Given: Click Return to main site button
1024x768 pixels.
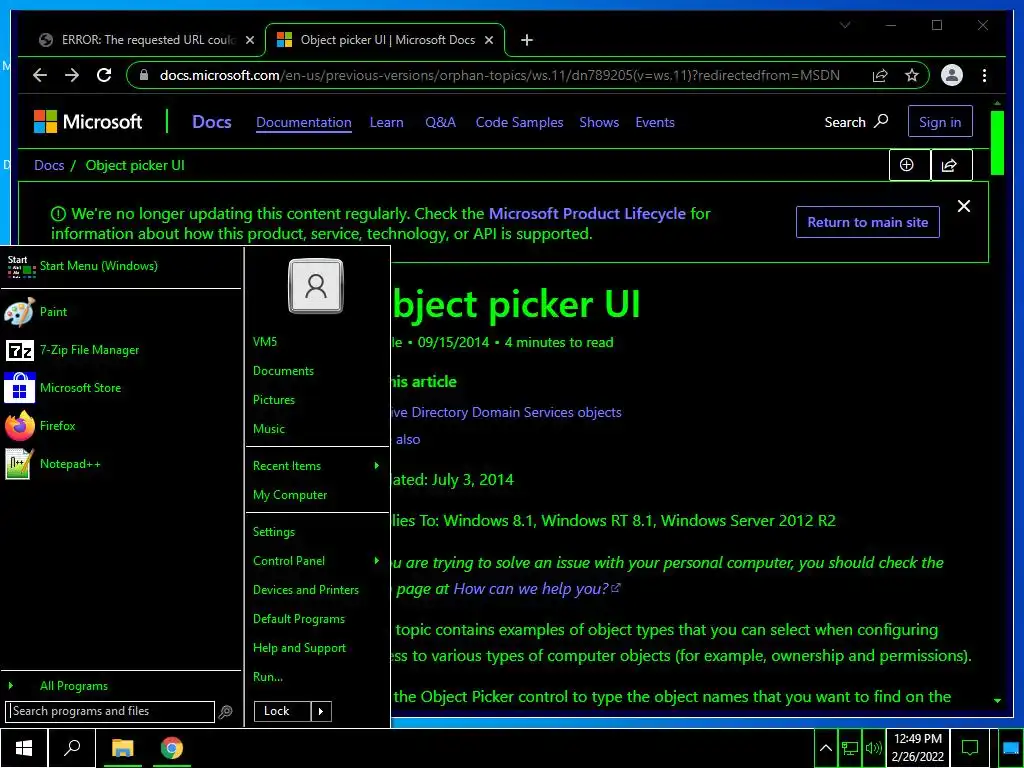Looking at the screenshot, I should pos(867,222).
